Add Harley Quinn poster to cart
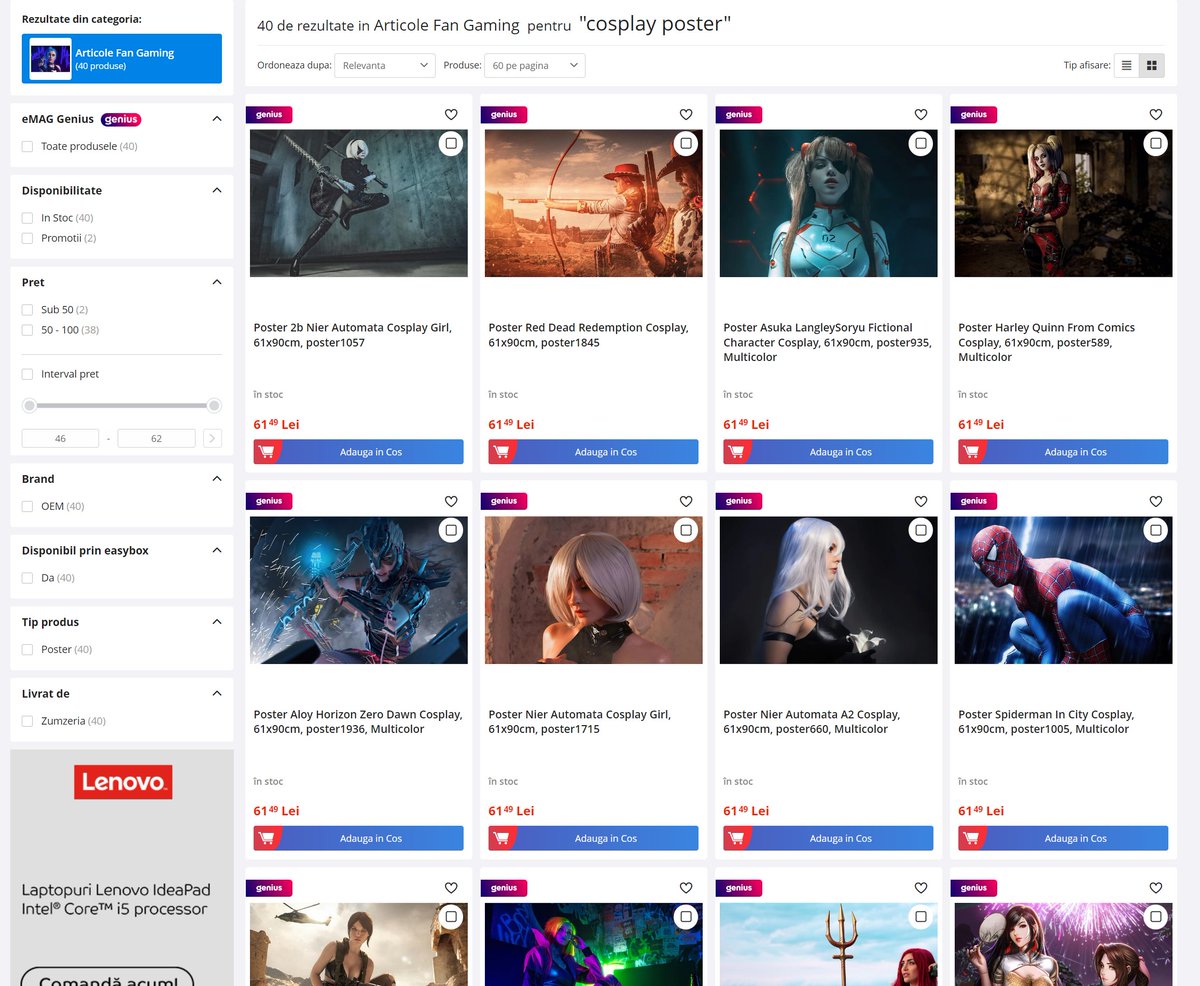Screen dimensions: 1200x986 [1064, 452]
